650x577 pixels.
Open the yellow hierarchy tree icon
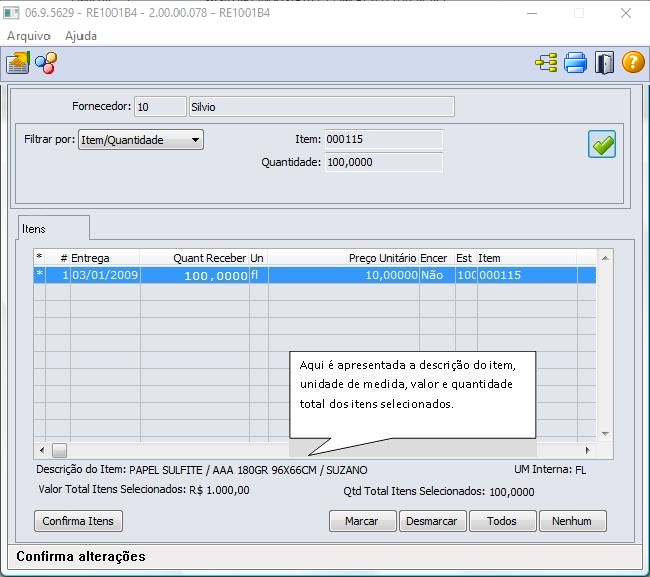pos(546,63)
